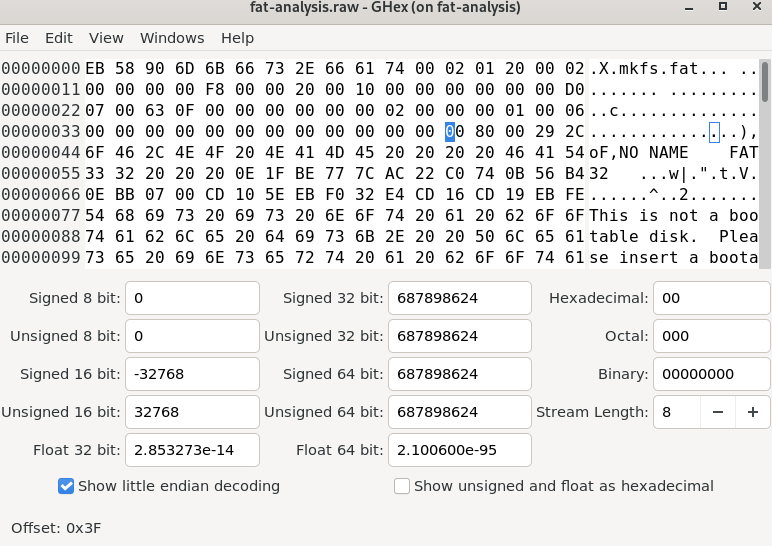
Task: Maximize the GHex window
Action: (723, 7)
